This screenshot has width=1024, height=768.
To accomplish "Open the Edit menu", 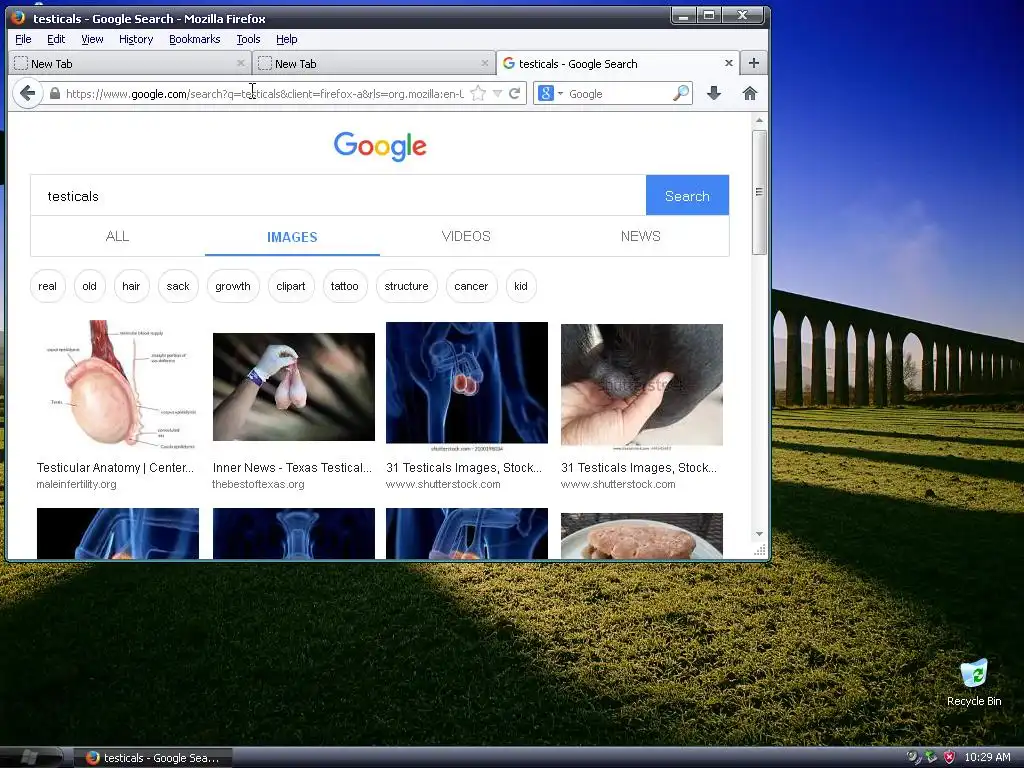I will pyautogui.click(x=56, y=39).
